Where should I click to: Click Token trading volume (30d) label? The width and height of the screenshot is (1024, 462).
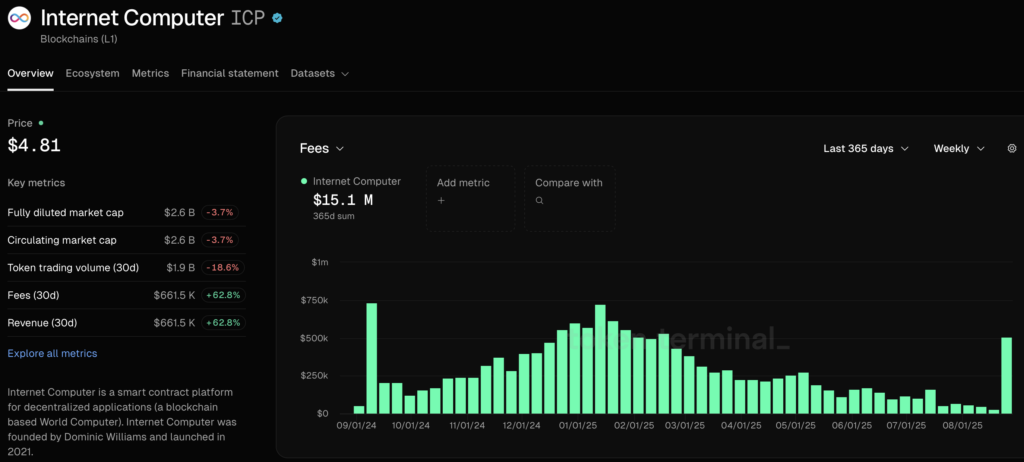click(x=73, y=267)
